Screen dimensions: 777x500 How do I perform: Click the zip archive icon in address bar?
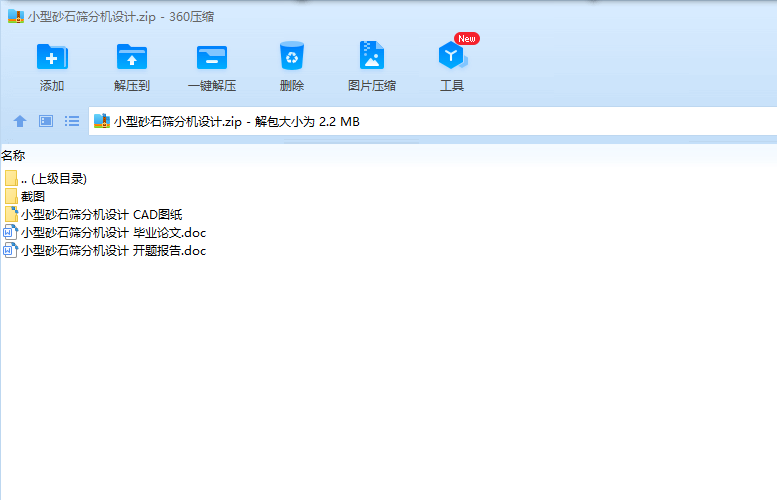pos(102,121)
